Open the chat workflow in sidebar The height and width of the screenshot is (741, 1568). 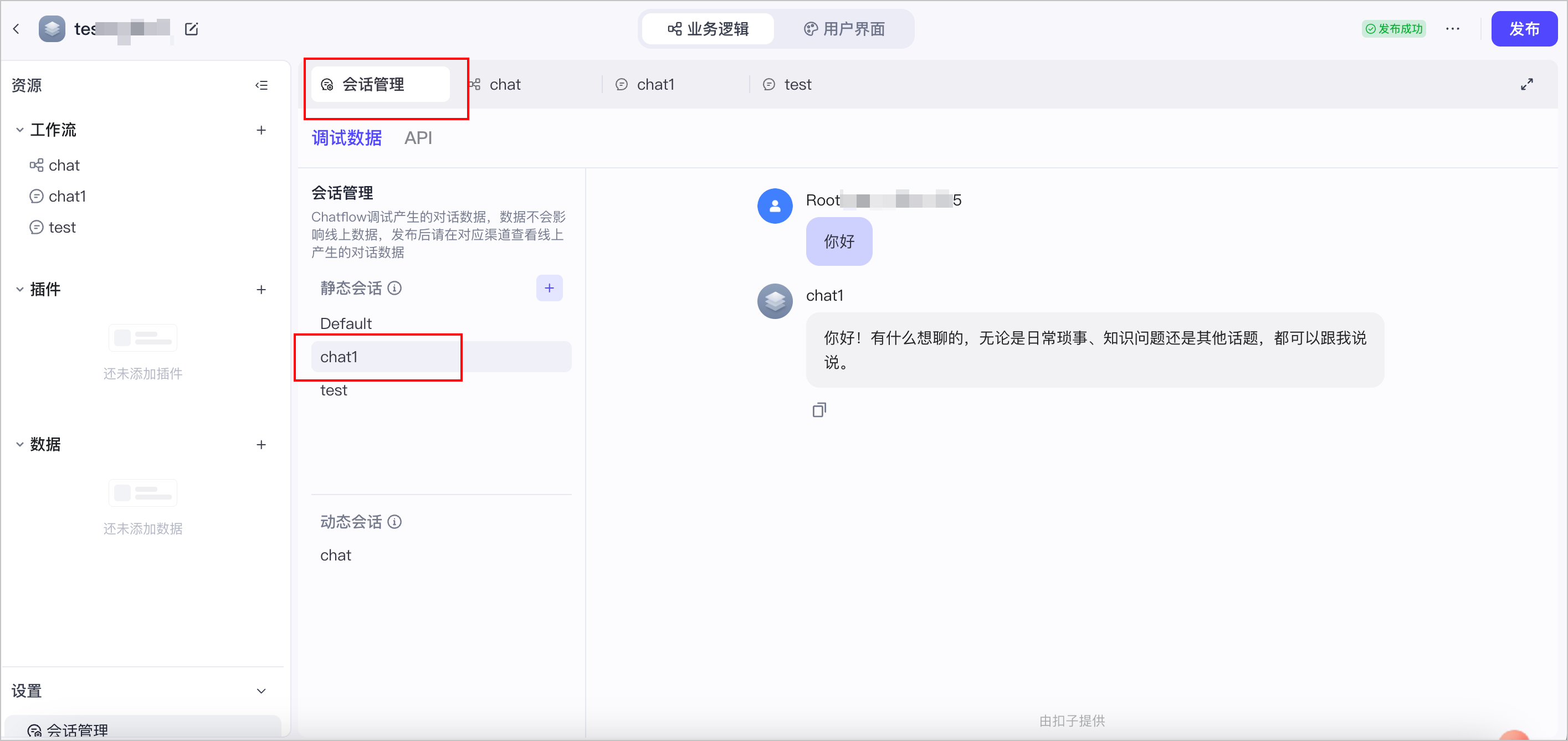pyautogui.click(x=143, y=166)
